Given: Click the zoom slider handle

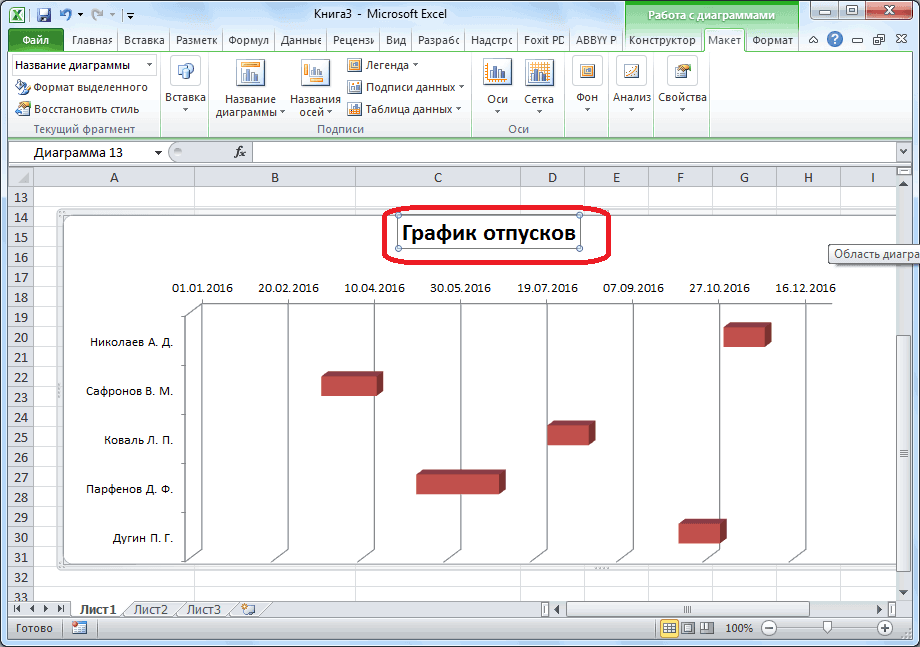Looking at the screenshot, I should tap(826, 628).
